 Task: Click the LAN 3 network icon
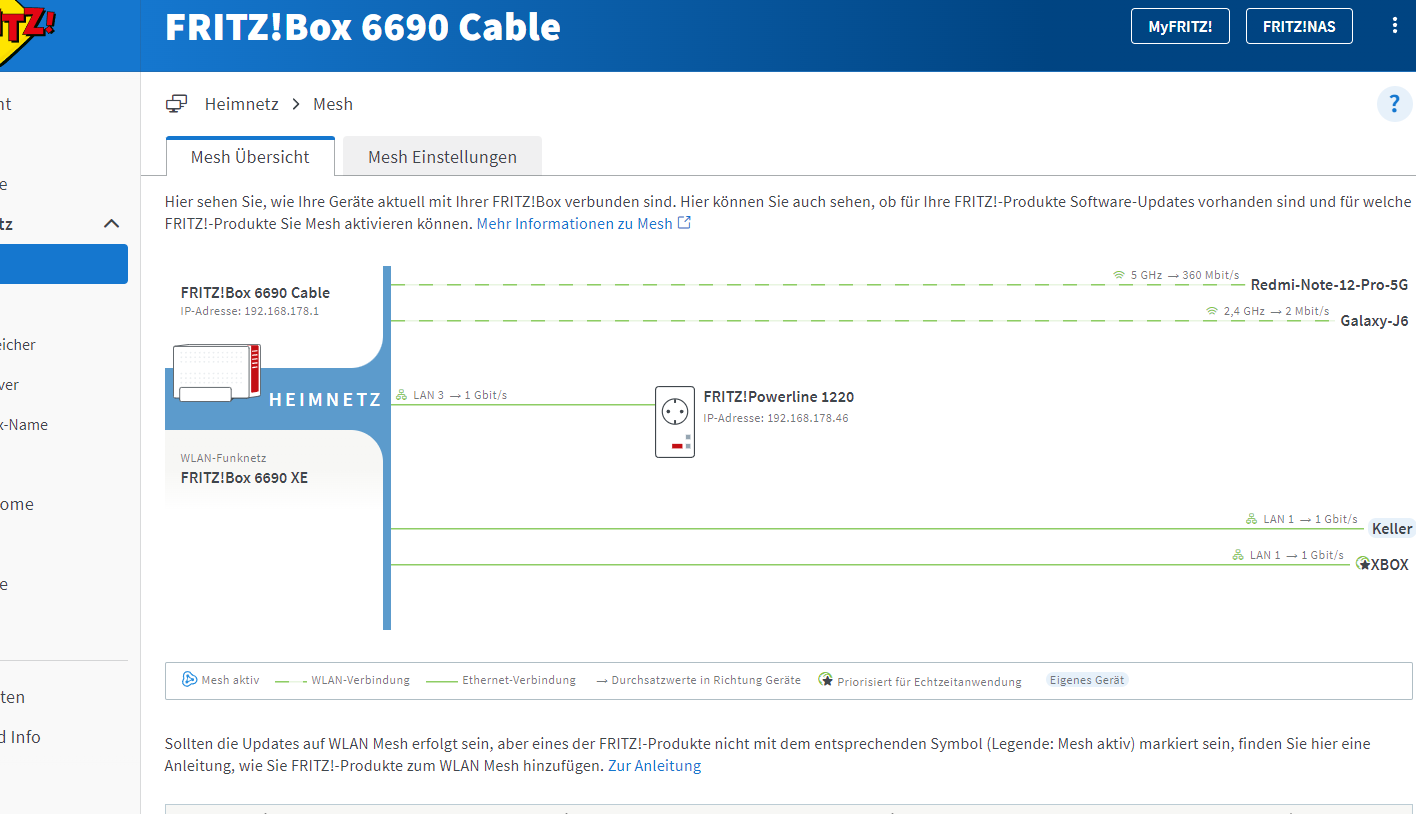401,395
